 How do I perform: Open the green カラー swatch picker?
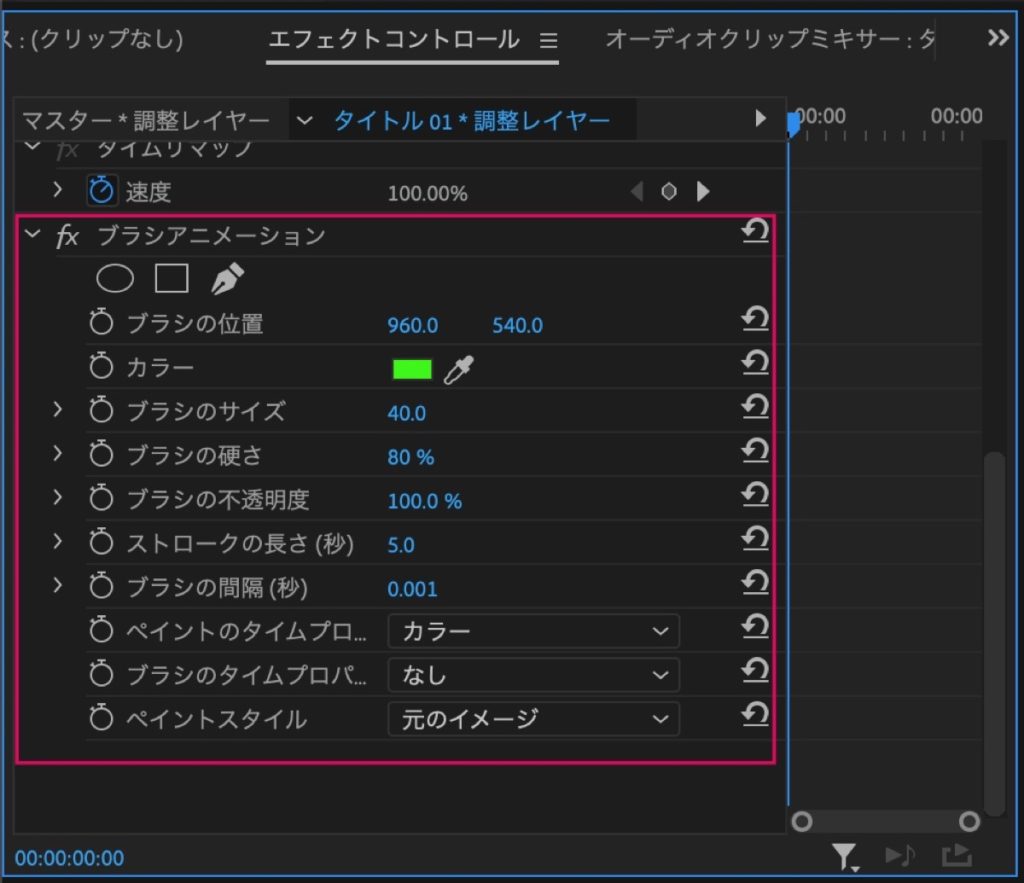coord(412,369)
